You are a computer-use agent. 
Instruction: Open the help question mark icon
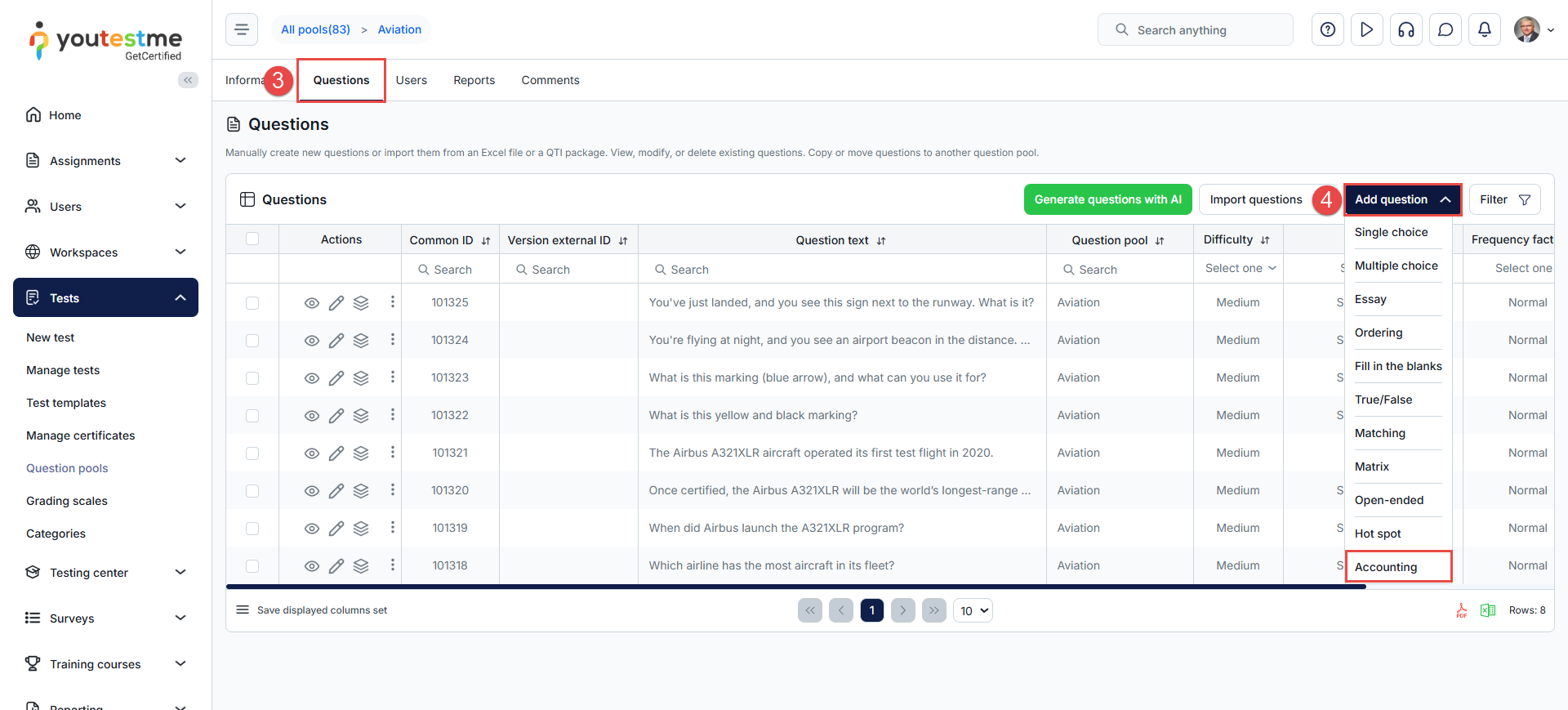tap(1327, 30)
